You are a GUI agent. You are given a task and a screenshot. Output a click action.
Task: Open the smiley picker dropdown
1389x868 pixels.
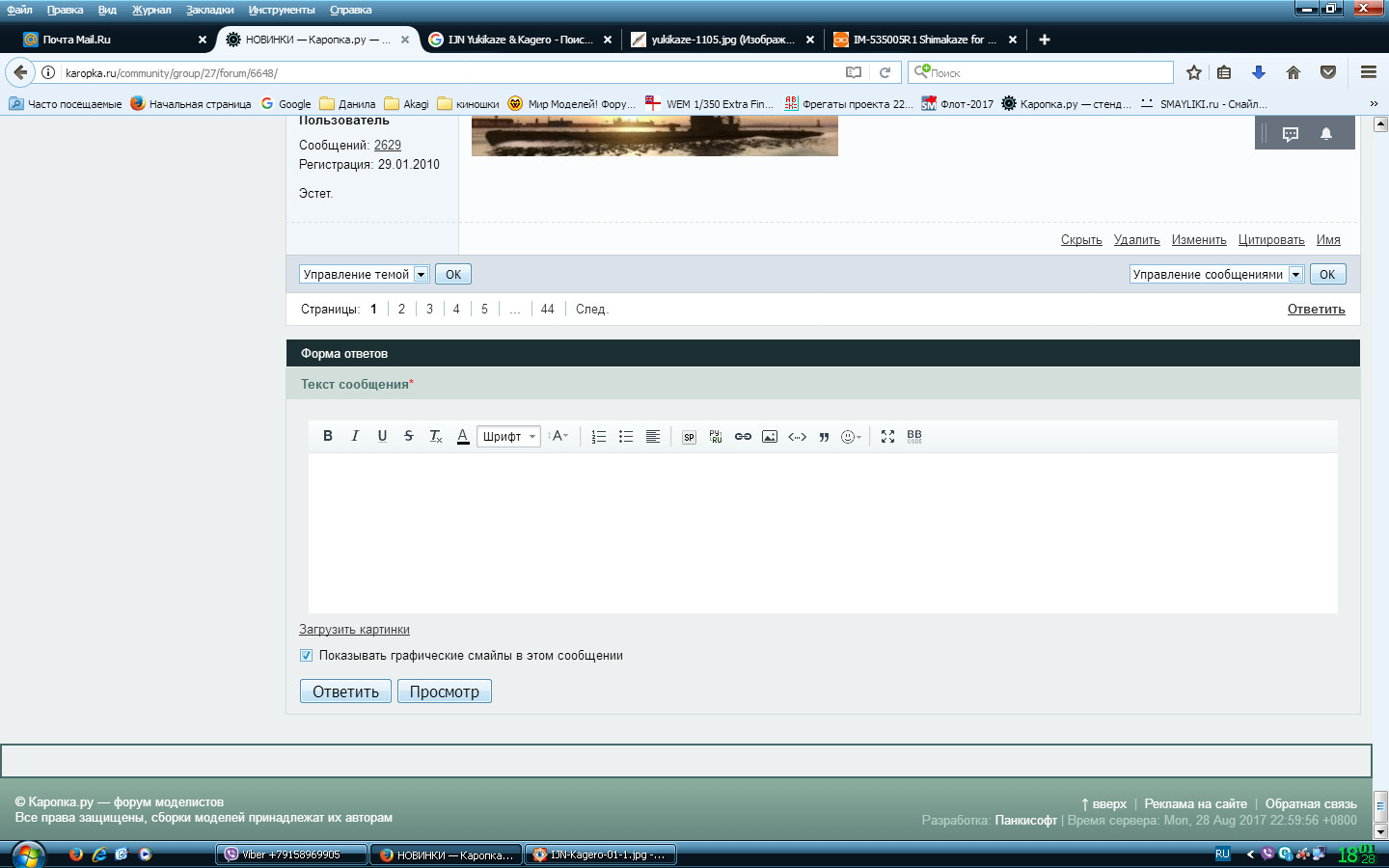[x=851, y=437]
